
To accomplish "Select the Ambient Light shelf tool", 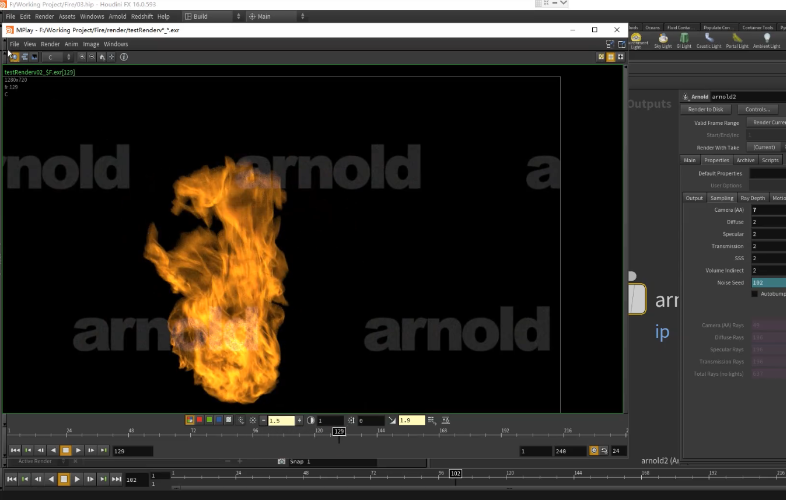I will click(766, 41).
